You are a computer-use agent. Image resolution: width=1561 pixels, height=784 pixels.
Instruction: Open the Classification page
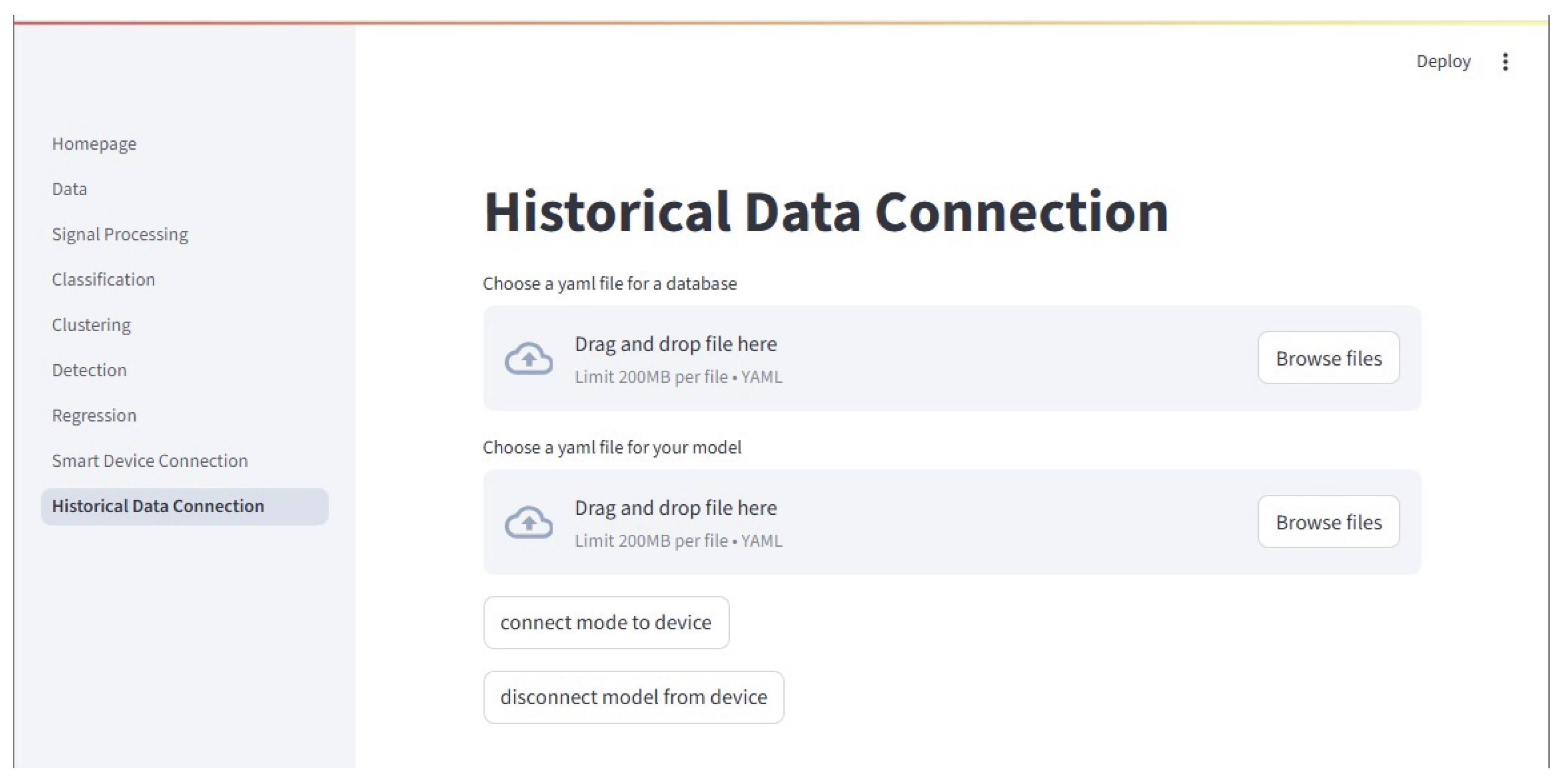pyautogui.click(x=103, y=280)
